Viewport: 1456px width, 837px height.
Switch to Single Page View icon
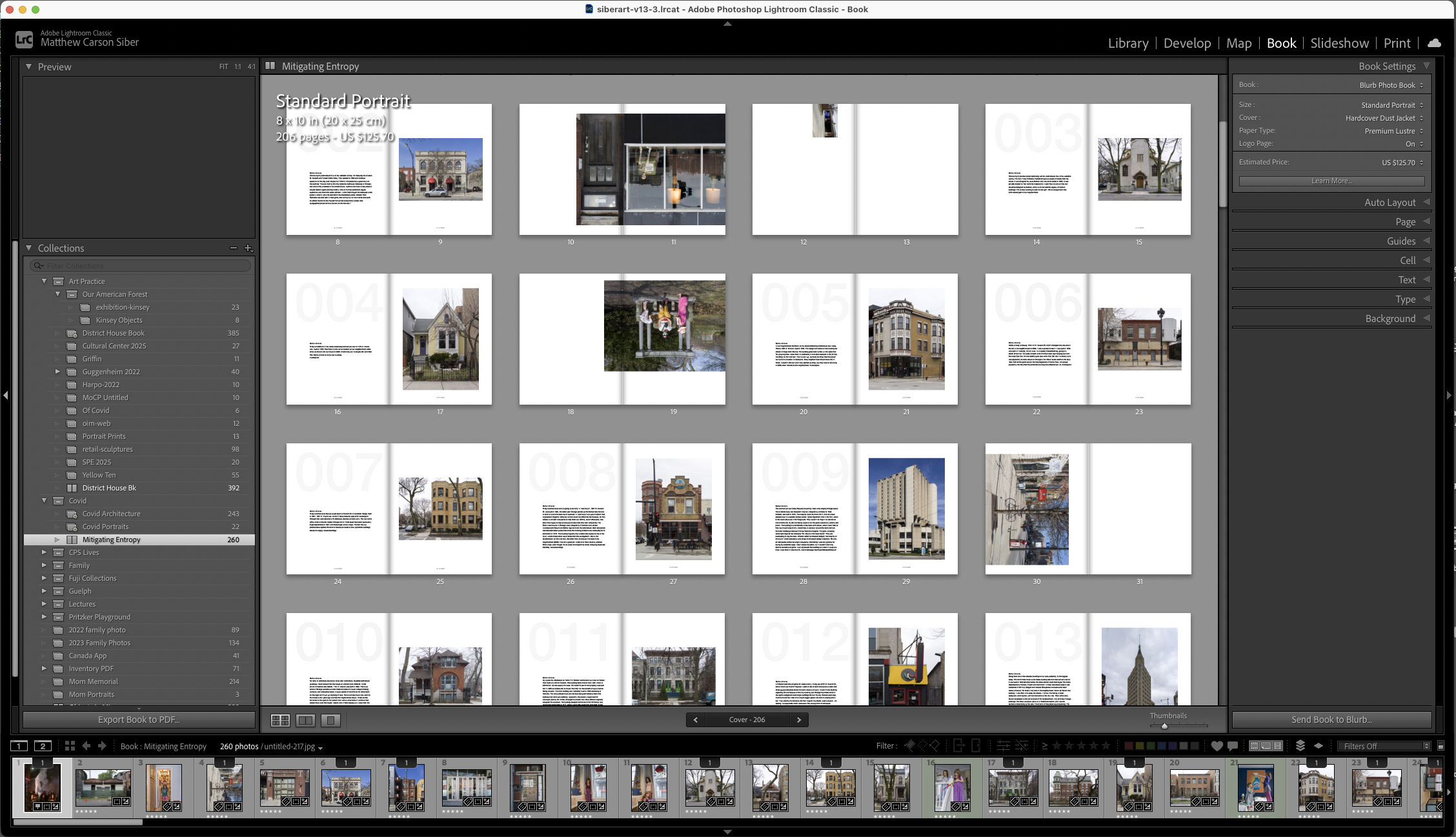[x=330, y=720]
